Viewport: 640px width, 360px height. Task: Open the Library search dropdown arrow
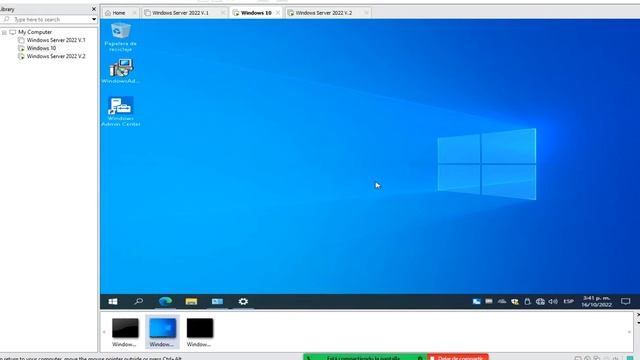coord(94,19)
